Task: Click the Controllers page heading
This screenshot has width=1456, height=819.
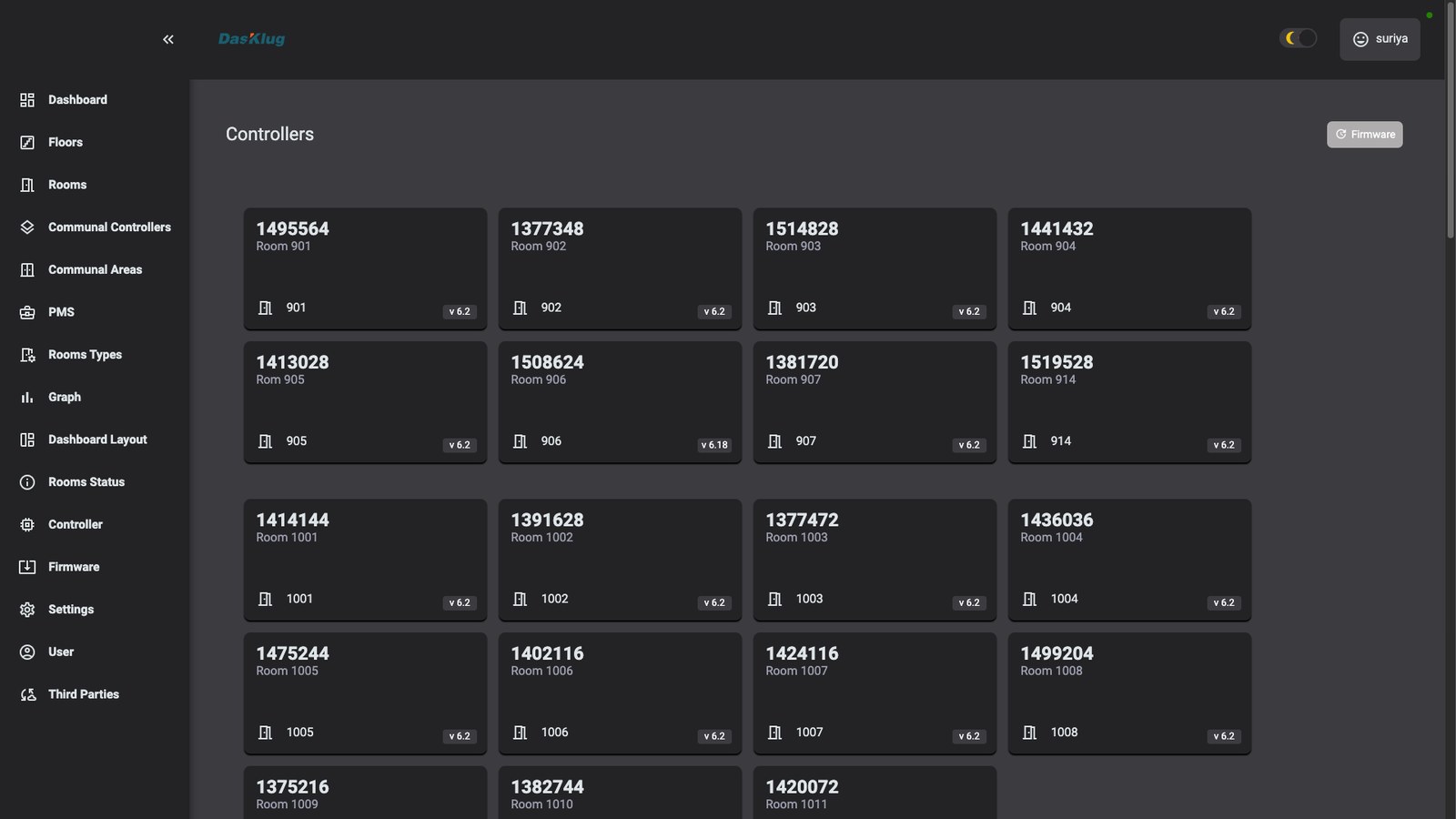Action: [269, 134]
